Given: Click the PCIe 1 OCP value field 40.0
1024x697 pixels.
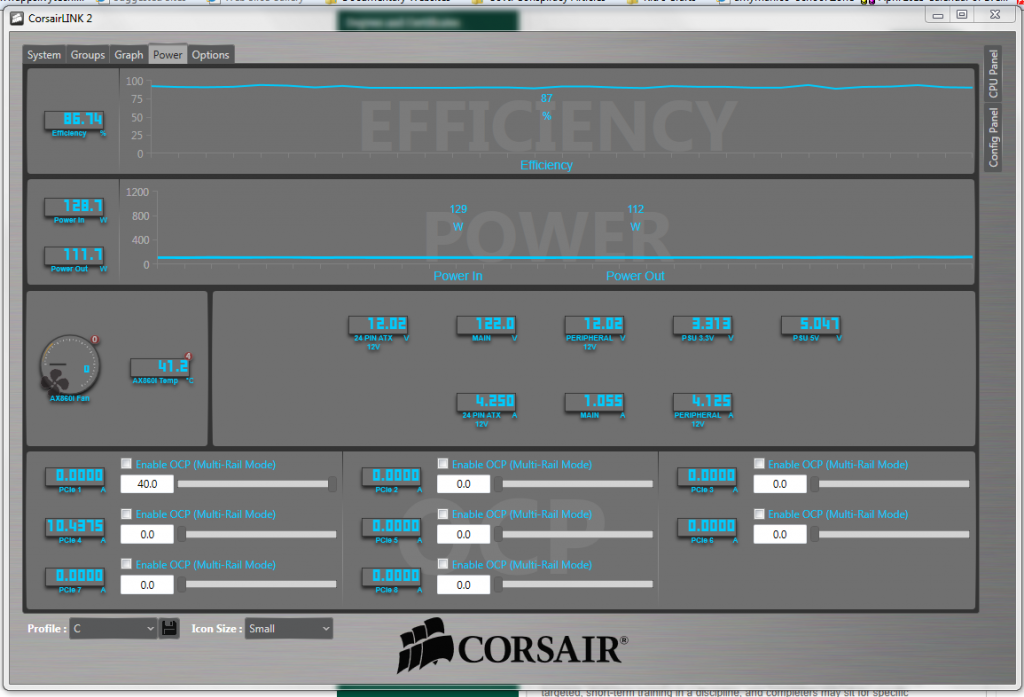Looking at the screenshot, I should pos(148,484).
